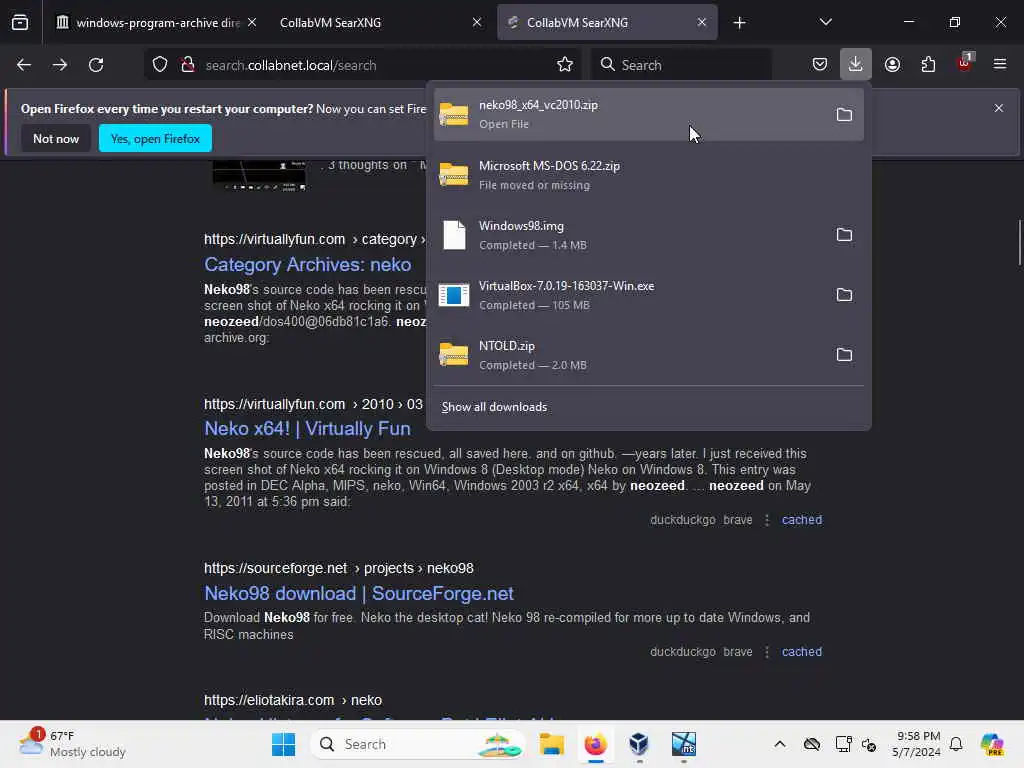Open Neko98 download SourceForge.net result
Image resolution: width=1024 pixels, height=768 pixels.
[x=359, y=593]
